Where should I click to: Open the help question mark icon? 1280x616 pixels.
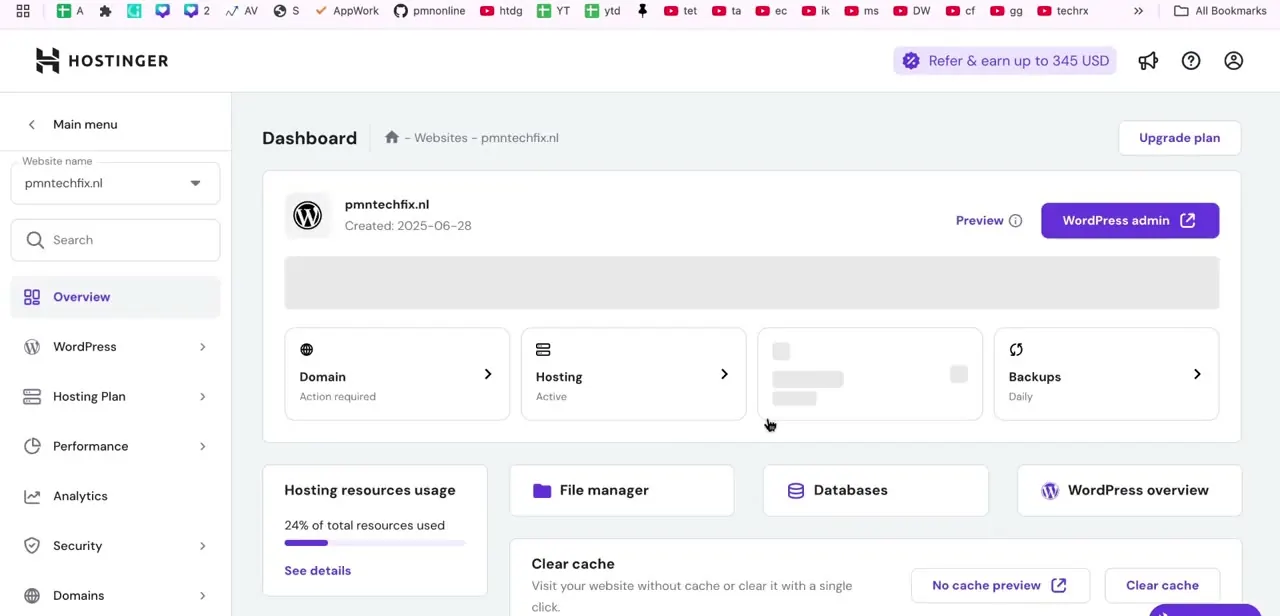coord(1191,61)
